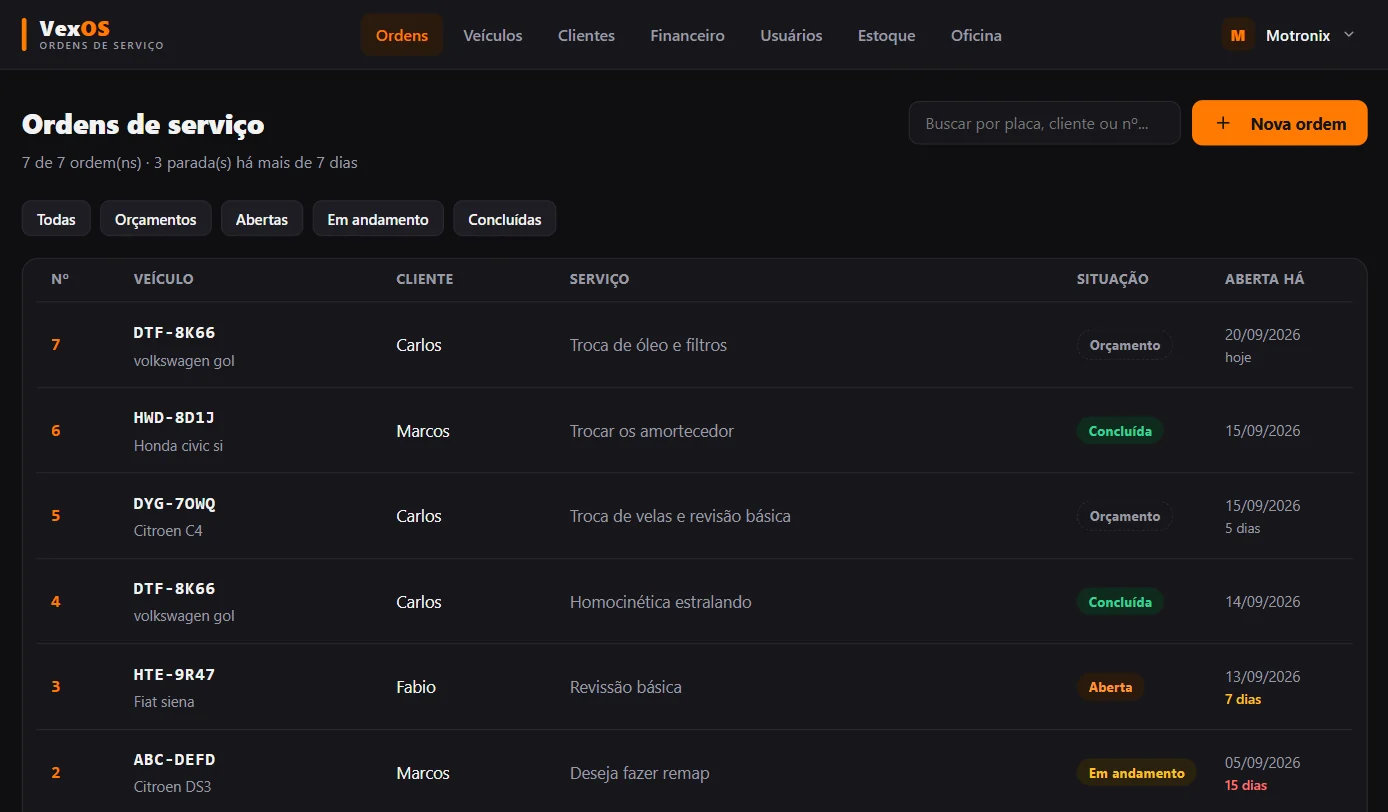
Task: Click the search field for placa or cliente
Action: click(1044, 123)
